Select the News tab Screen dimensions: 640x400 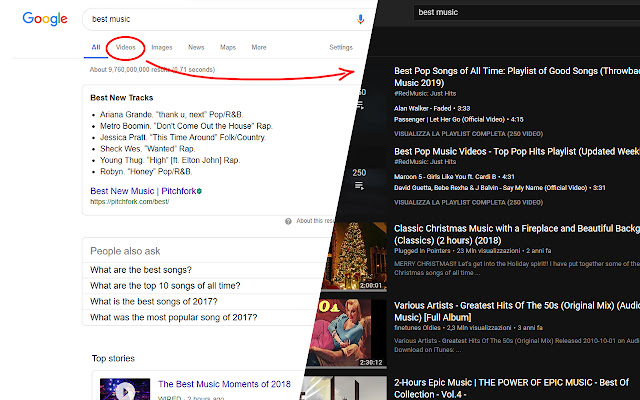[x=196, y=47]
